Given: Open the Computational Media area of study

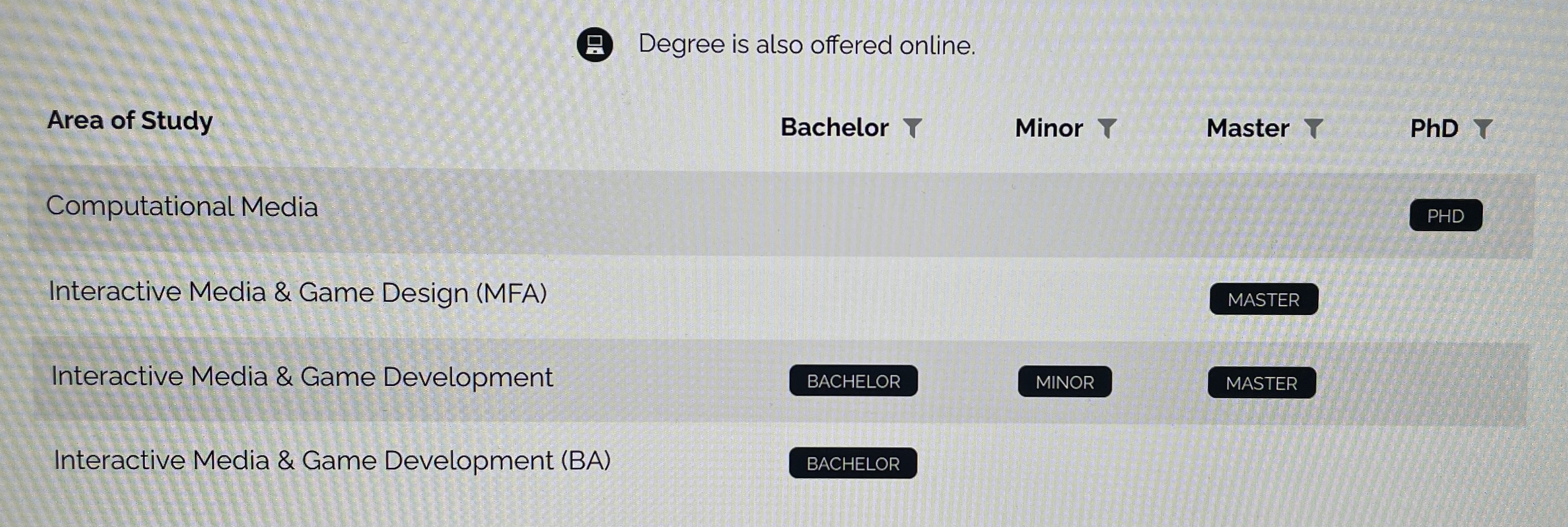Looking at the screenshot, I should (x=182, y=206).
